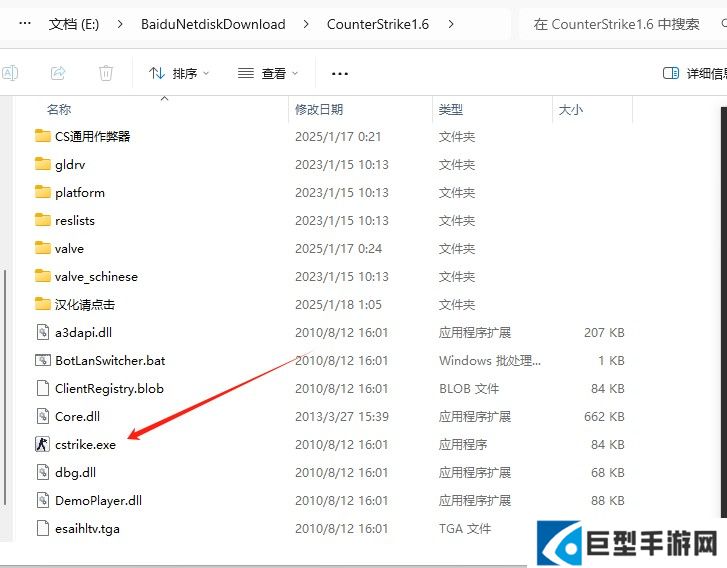Select folder name reslists
This screenshot has width=727, height=568.
75,220
